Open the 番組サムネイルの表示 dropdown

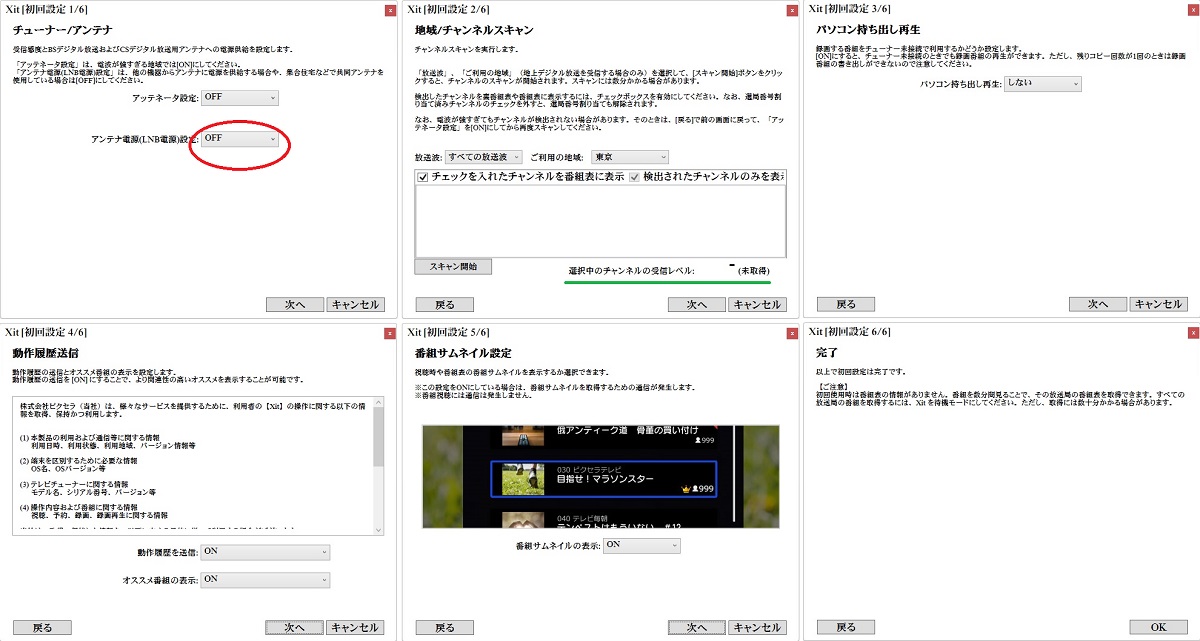(x=642, y=545)
